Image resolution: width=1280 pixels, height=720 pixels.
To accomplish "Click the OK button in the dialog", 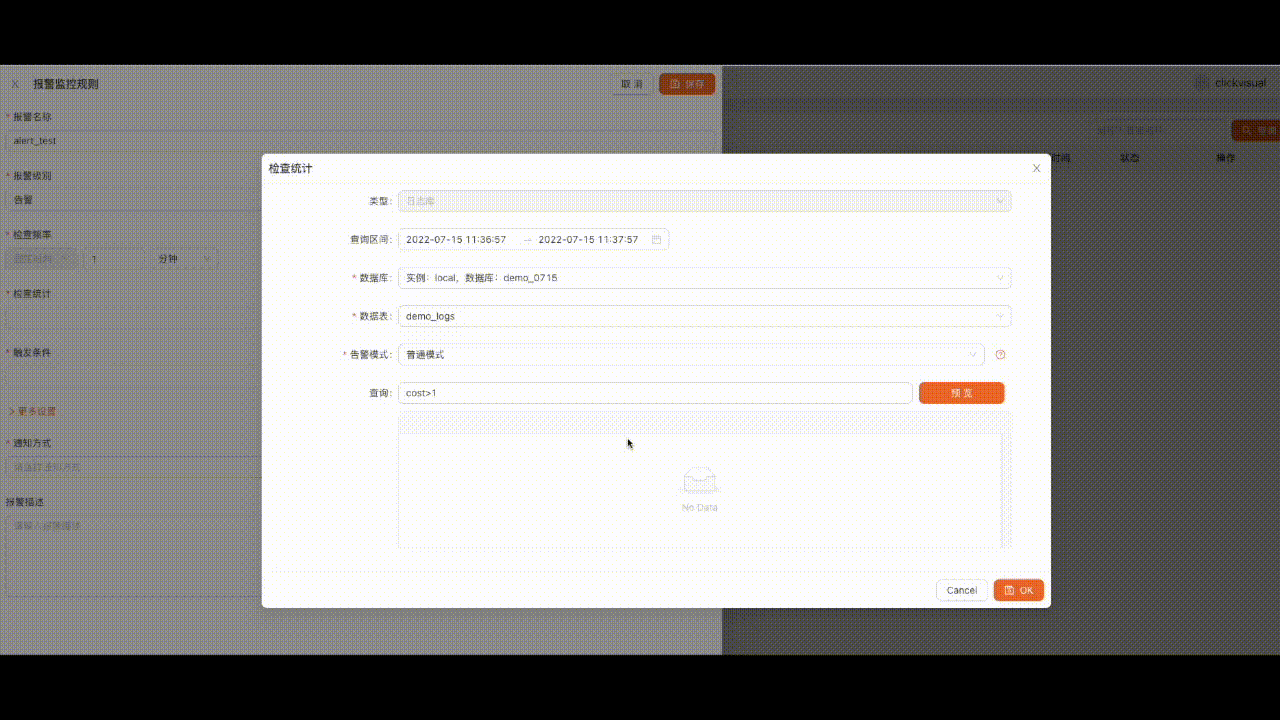I will tap(1019, 590).
